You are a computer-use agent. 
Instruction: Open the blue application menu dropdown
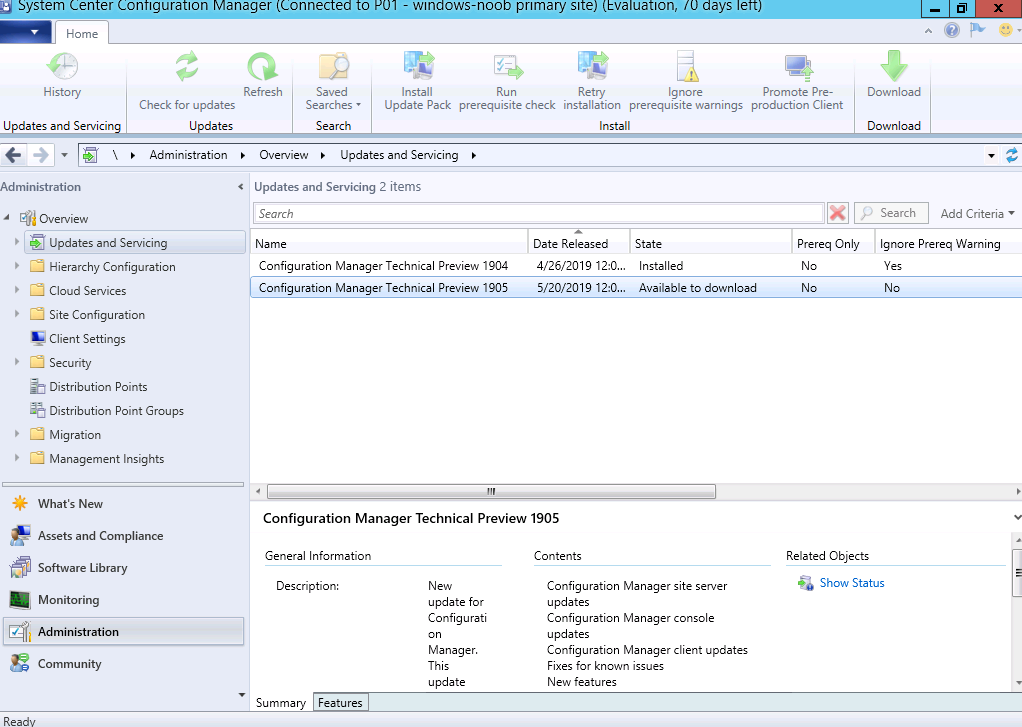tap(27, 32)
